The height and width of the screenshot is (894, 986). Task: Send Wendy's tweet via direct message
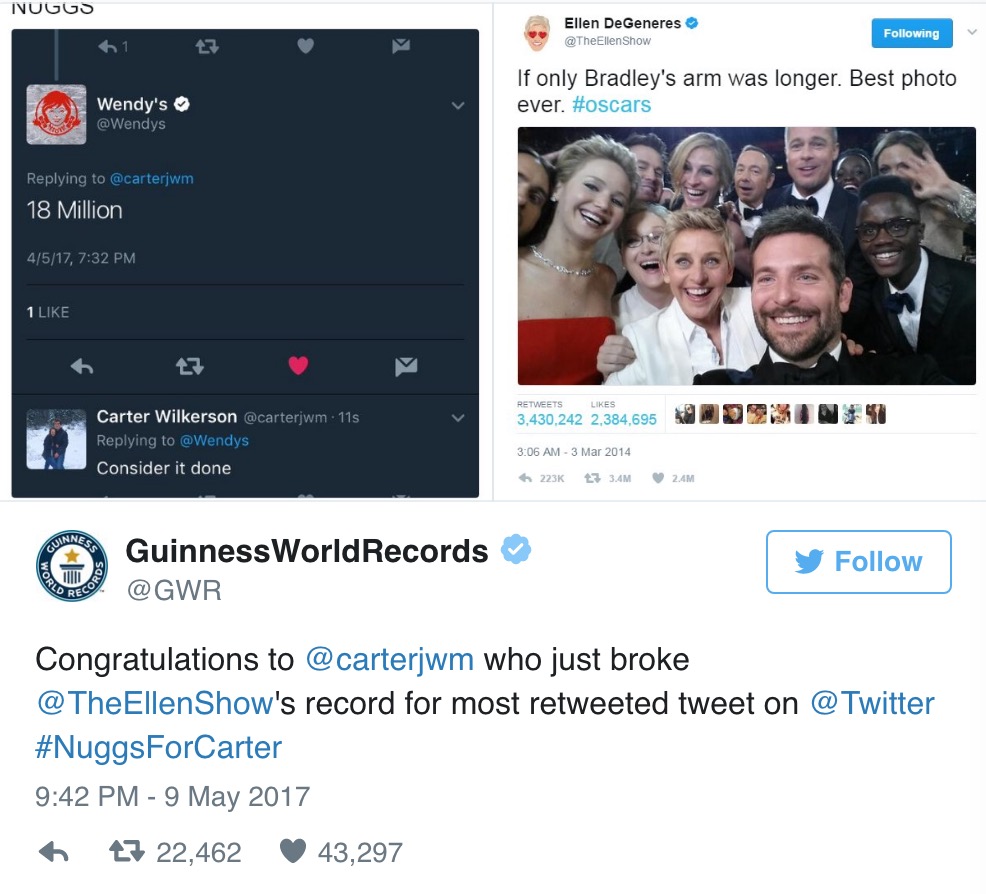point(404,367)
